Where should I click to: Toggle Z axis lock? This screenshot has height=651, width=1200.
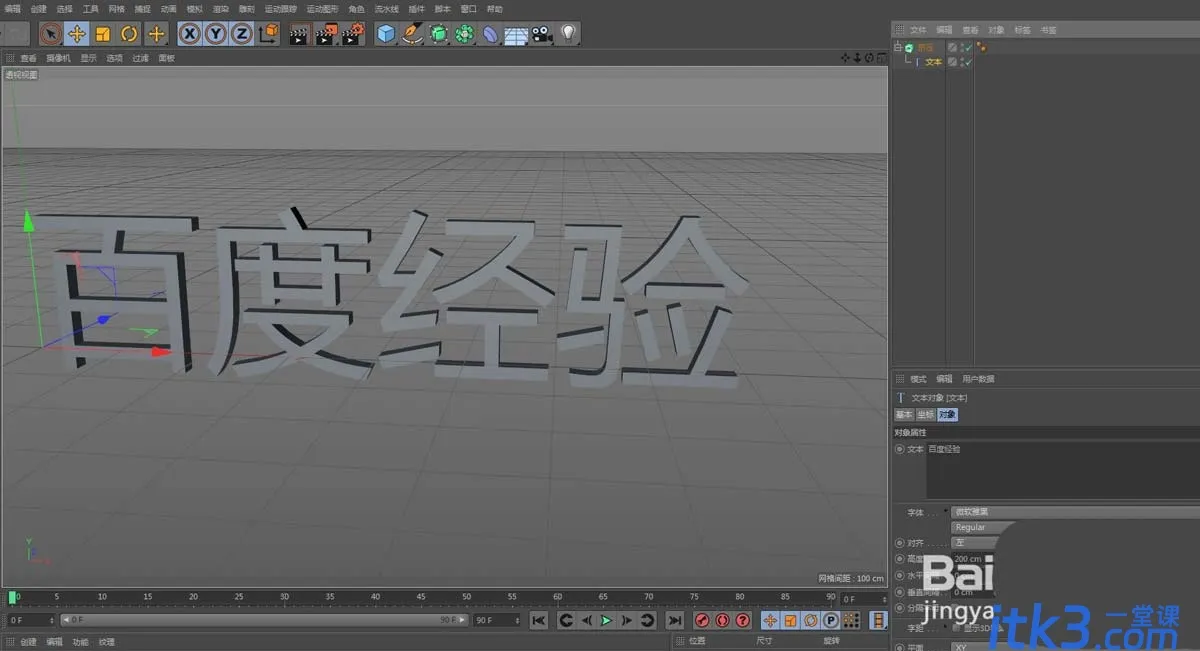(241, 34)
